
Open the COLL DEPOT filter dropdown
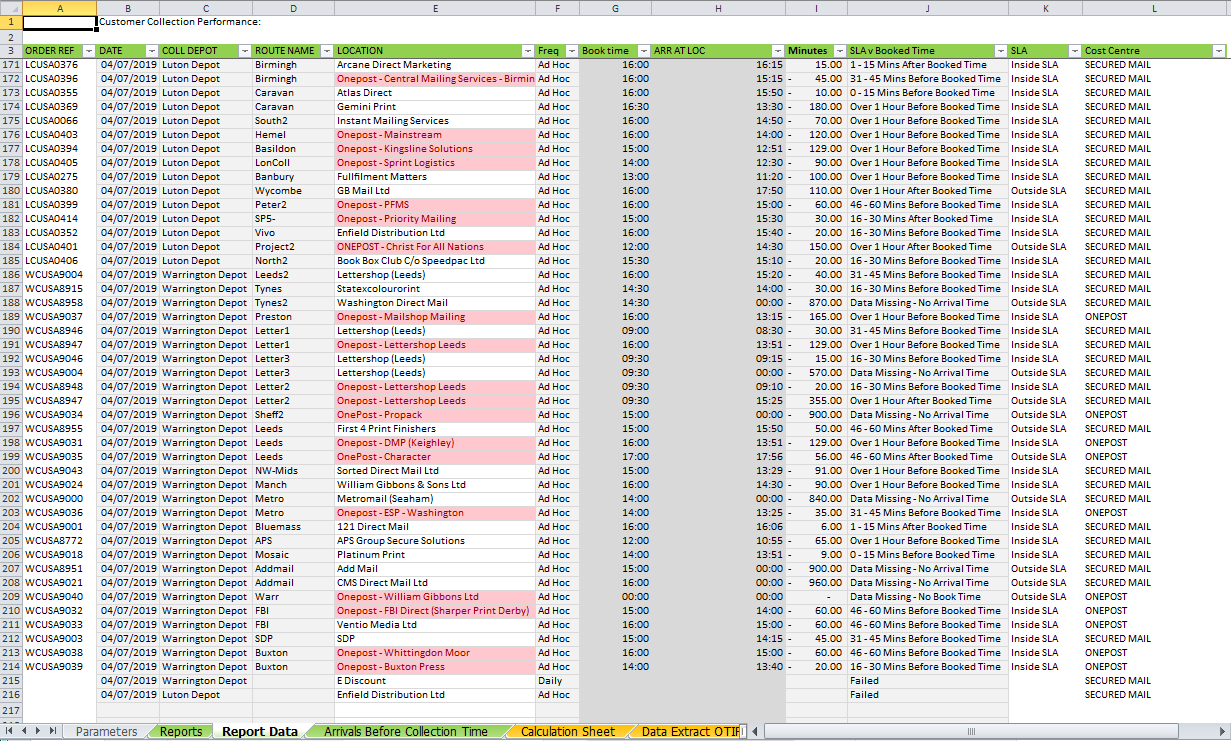[244, 51]
